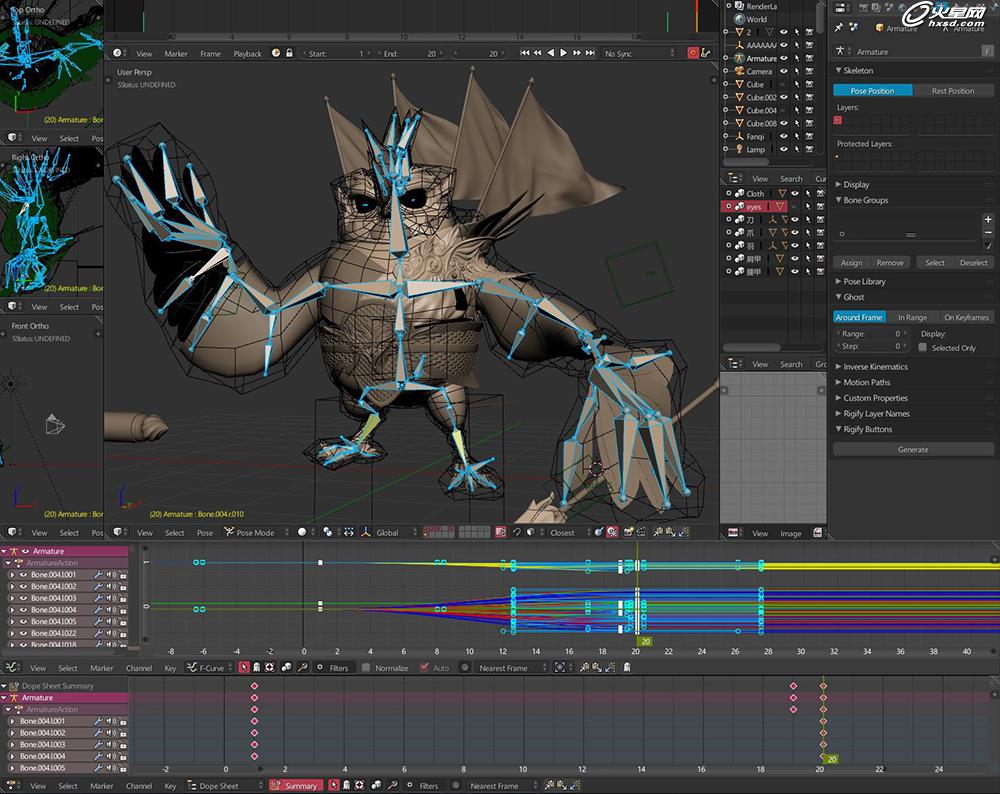The image size is (1000, 794).
Task: Click the Generate button in Rigify Buttons
Action: click(913, 450)
